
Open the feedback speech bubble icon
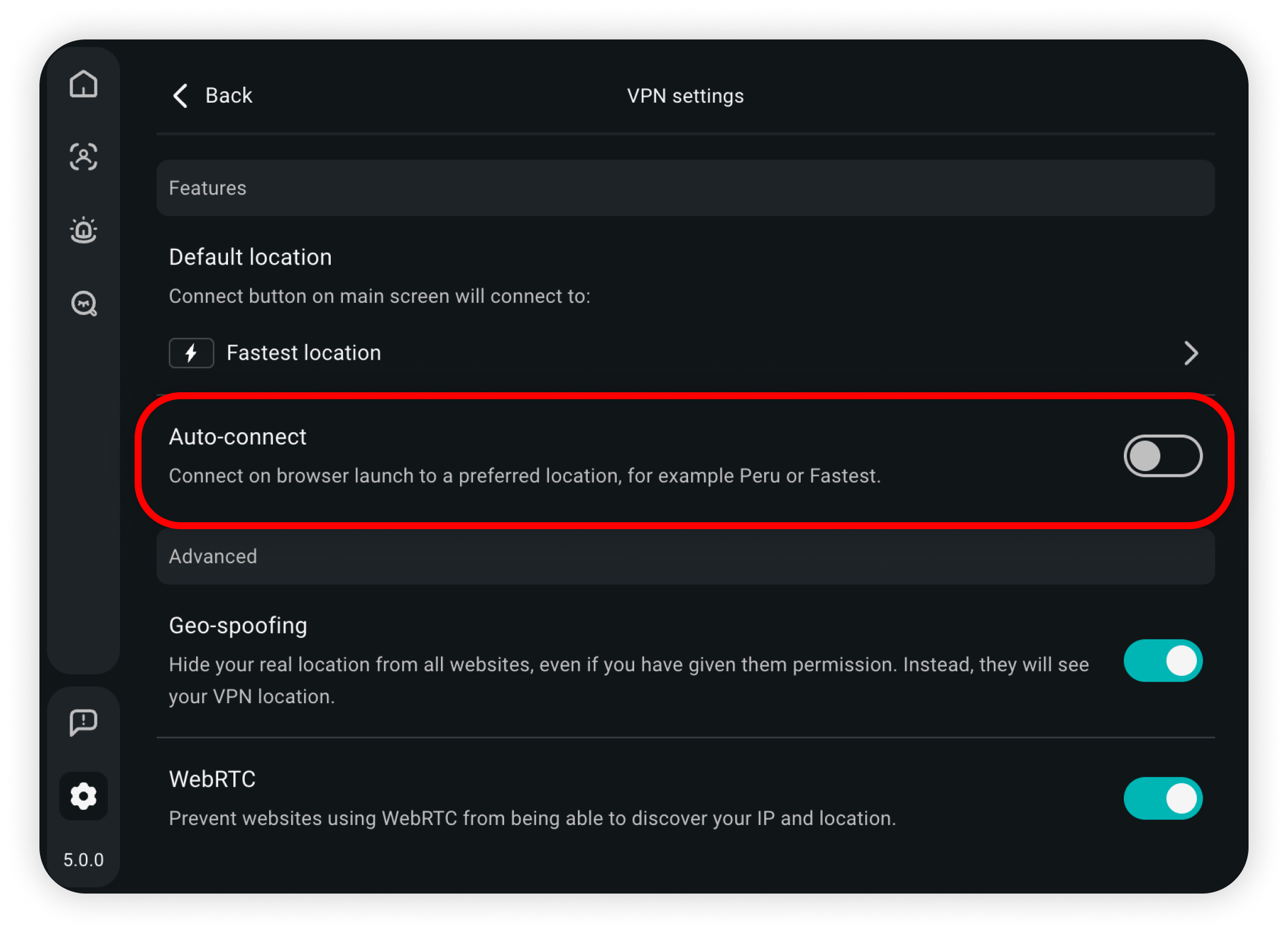[84, 722]
